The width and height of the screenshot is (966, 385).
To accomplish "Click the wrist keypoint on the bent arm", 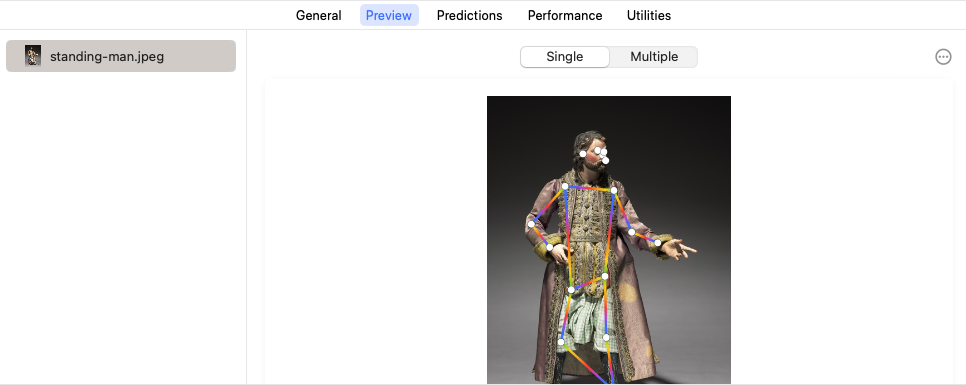I will [x=550, y=247].
